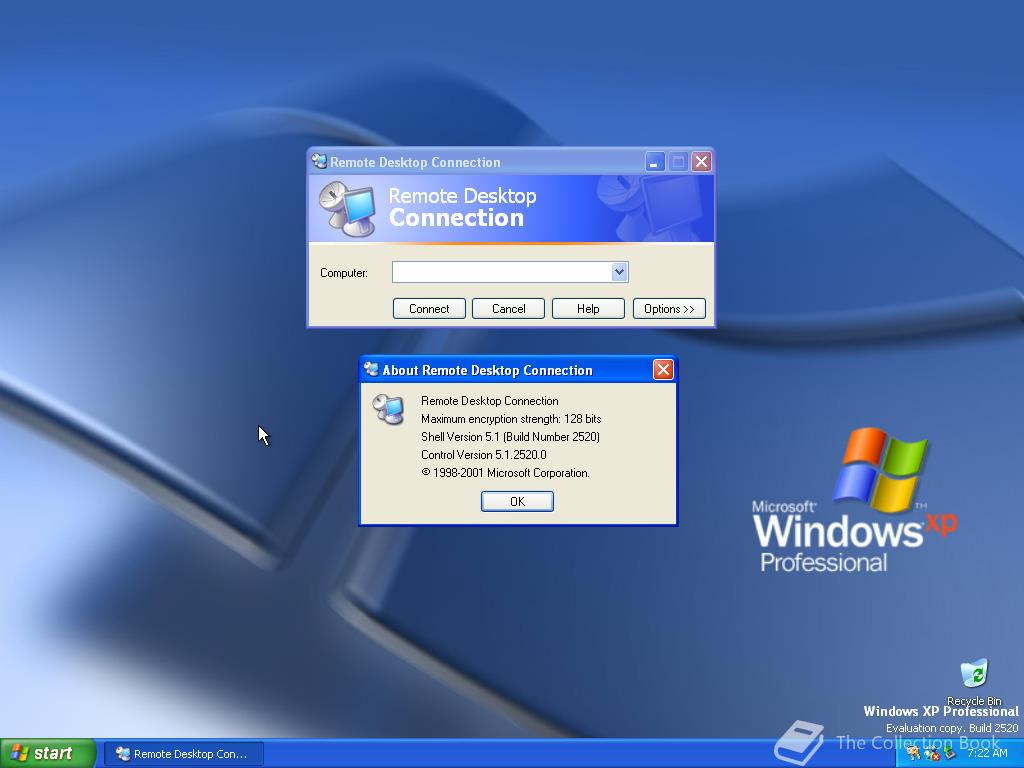
Task: Open the Start menu
Action: [x=48, y=753]
